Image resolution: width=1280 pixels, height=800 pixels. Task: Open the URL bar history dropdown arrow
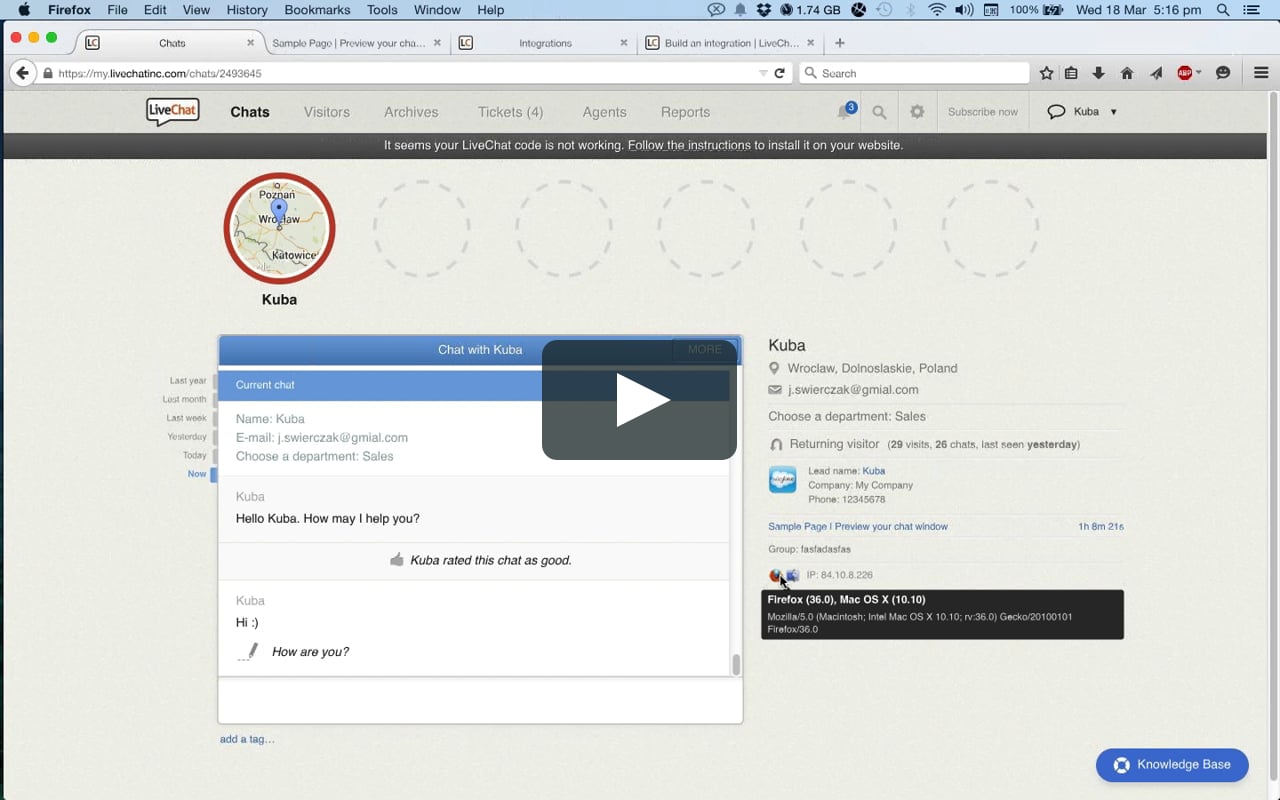coord(763,73)
